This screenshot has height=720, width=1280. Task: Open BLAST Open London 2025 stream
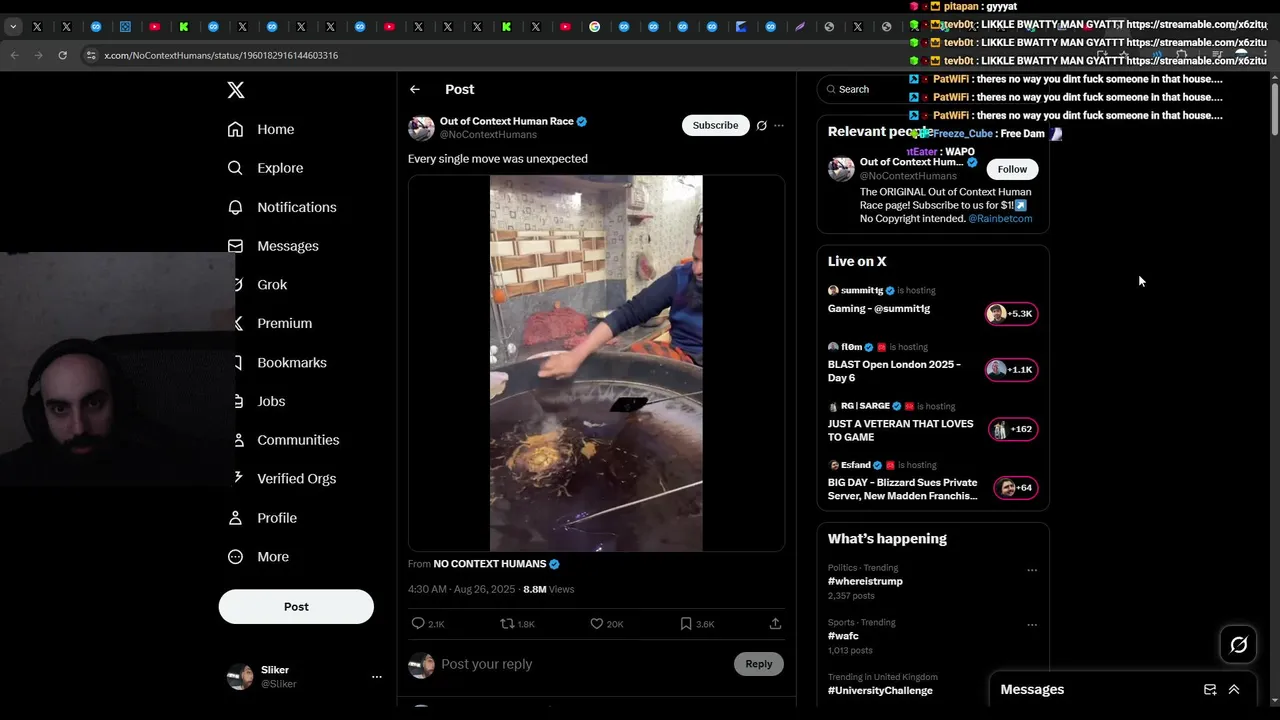[894, 371]
